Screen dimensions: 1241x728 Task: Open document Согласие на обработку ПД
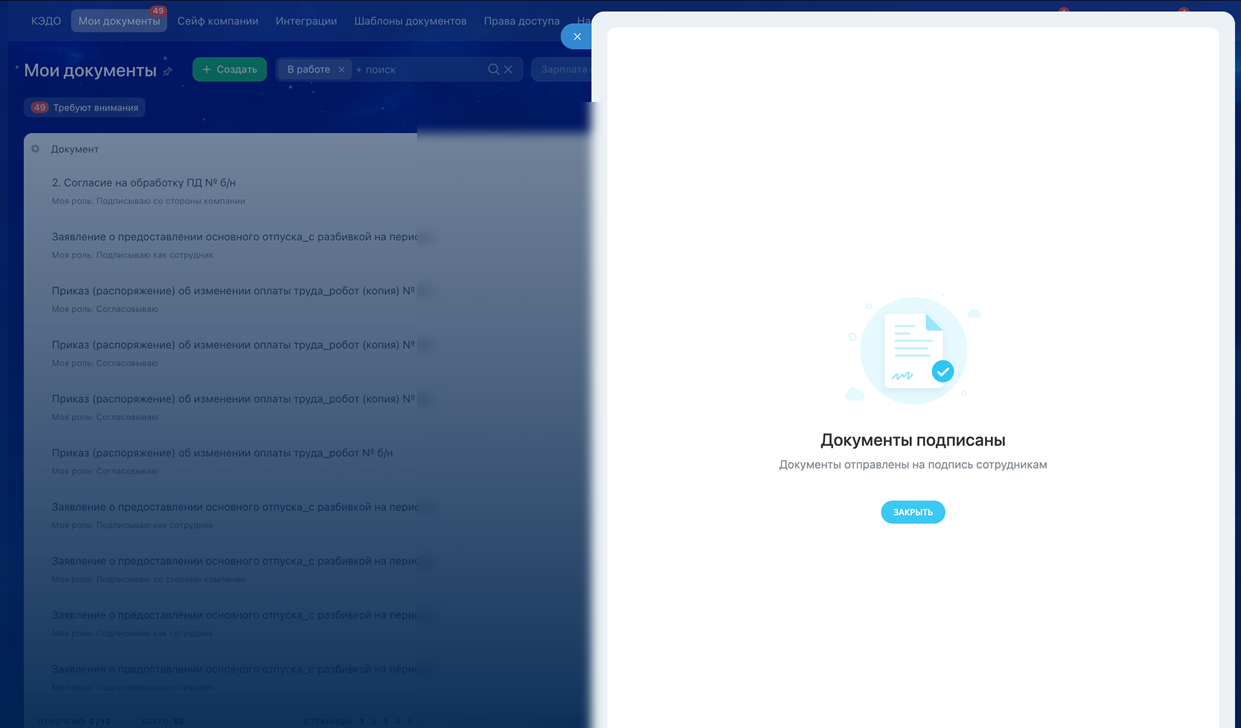[144, 183]
